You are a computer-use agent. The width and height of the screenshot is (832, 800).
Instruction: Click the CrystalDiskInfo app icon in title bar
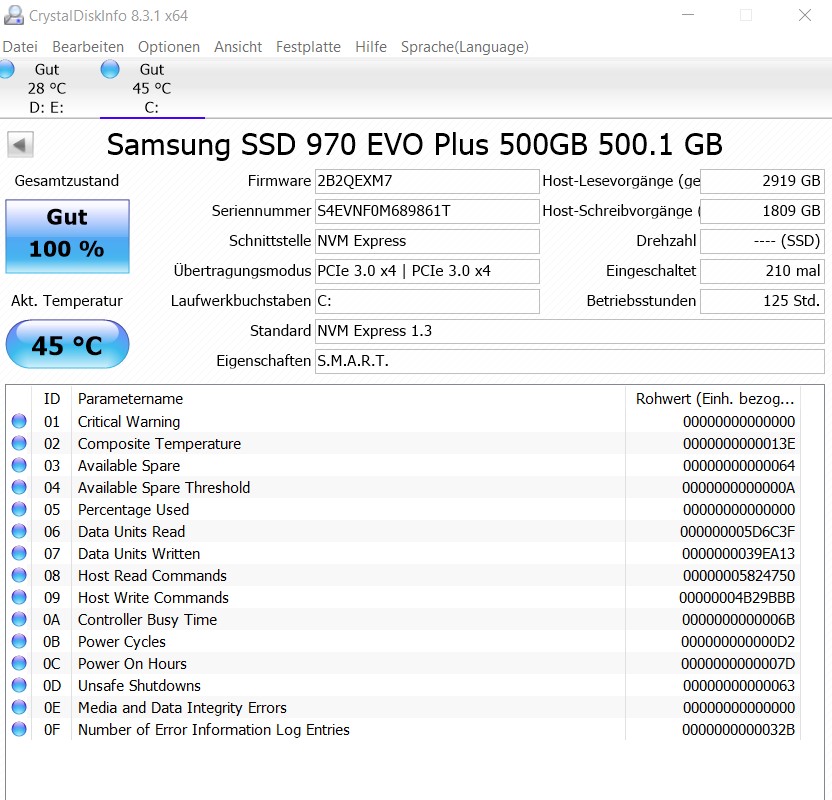[13, 15]
